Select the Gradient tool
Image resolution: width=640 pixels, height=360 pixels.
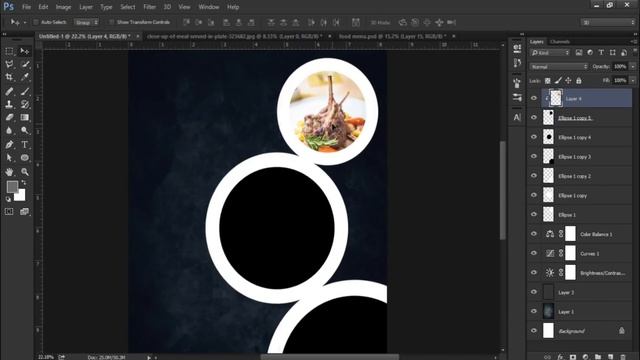pyautogui.click(x=24, y=118)
